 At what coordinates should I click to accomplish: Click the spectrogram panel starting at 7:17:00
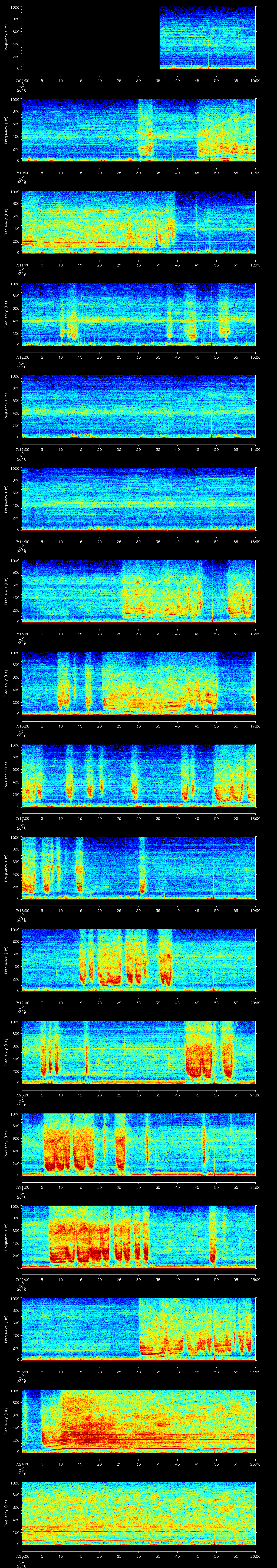pos(138,775)
